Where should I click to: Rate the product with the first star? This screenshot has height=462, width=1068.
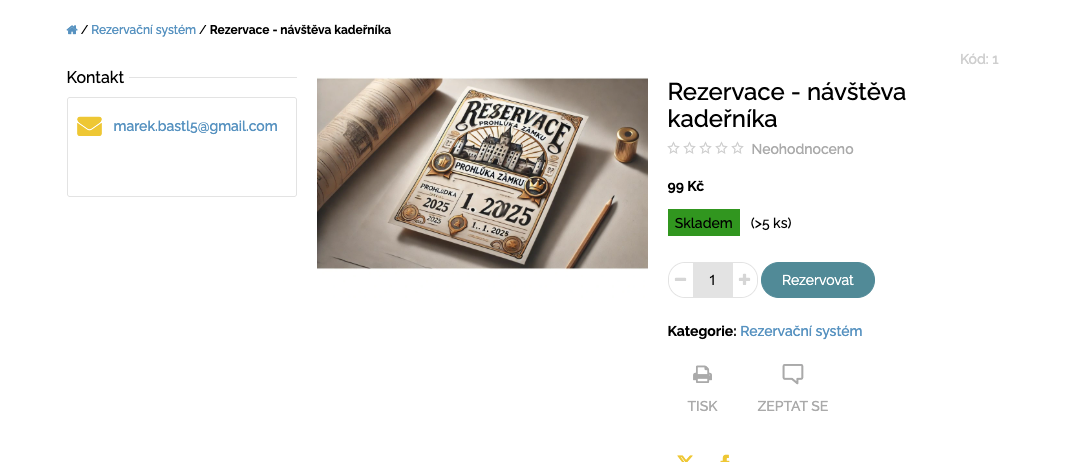(674, 149)
